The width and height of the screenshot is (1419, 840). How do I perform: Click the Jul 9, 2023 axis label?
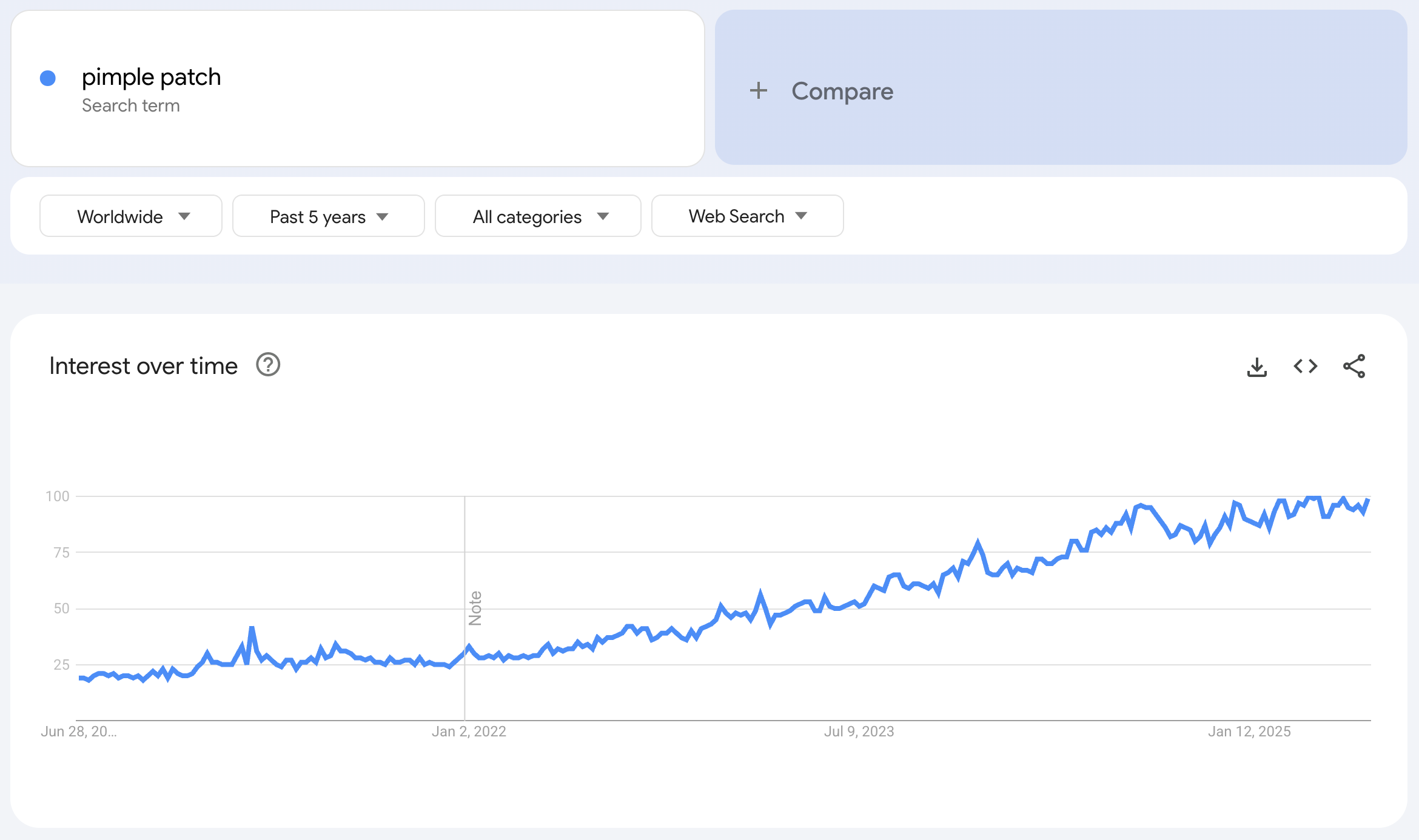pos(859,732)
